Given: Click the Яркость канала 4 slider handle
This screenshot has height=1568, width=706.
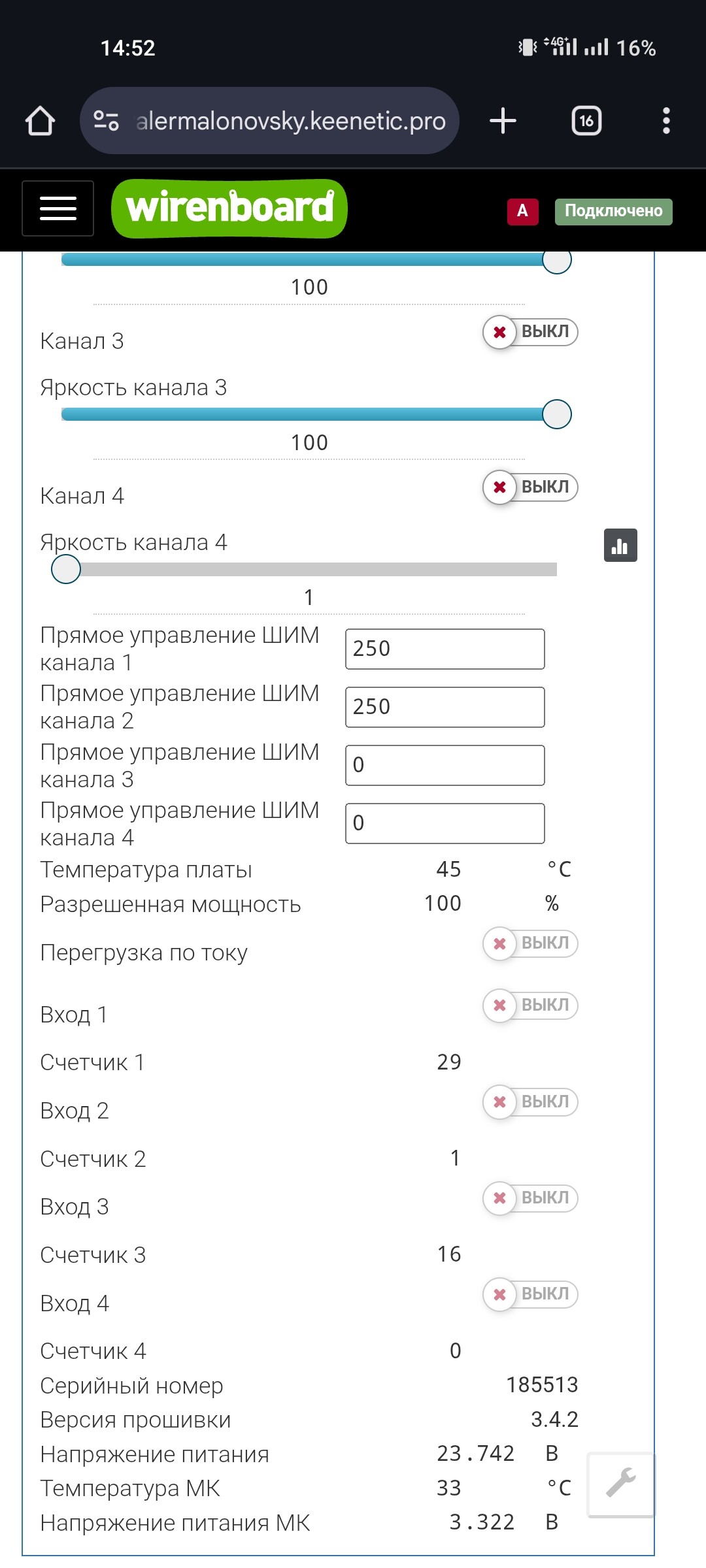Looking at the screenshot, I should pos(66,569).
